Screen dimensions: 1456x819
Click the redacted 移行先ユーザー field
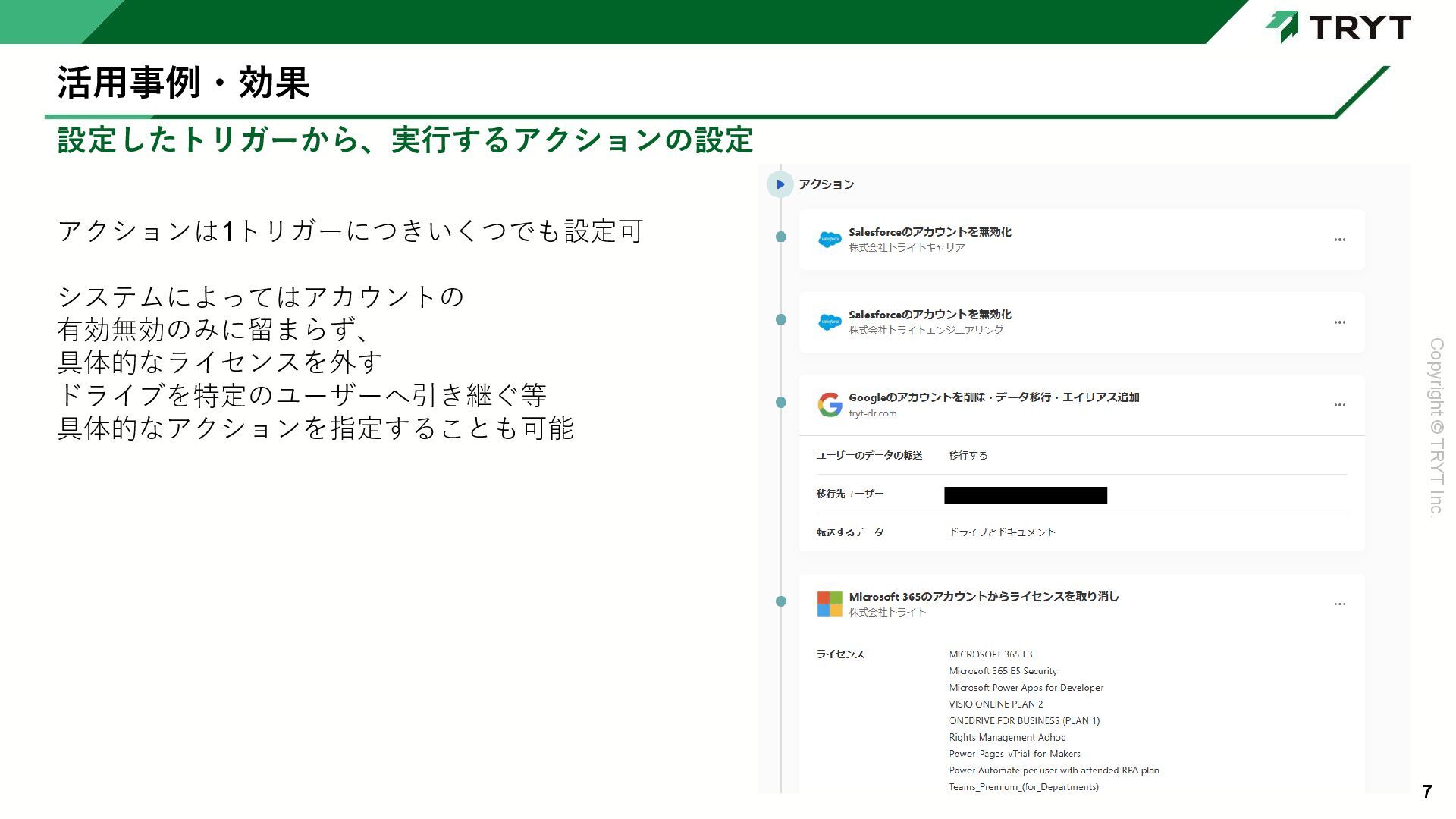point(1025,495)
